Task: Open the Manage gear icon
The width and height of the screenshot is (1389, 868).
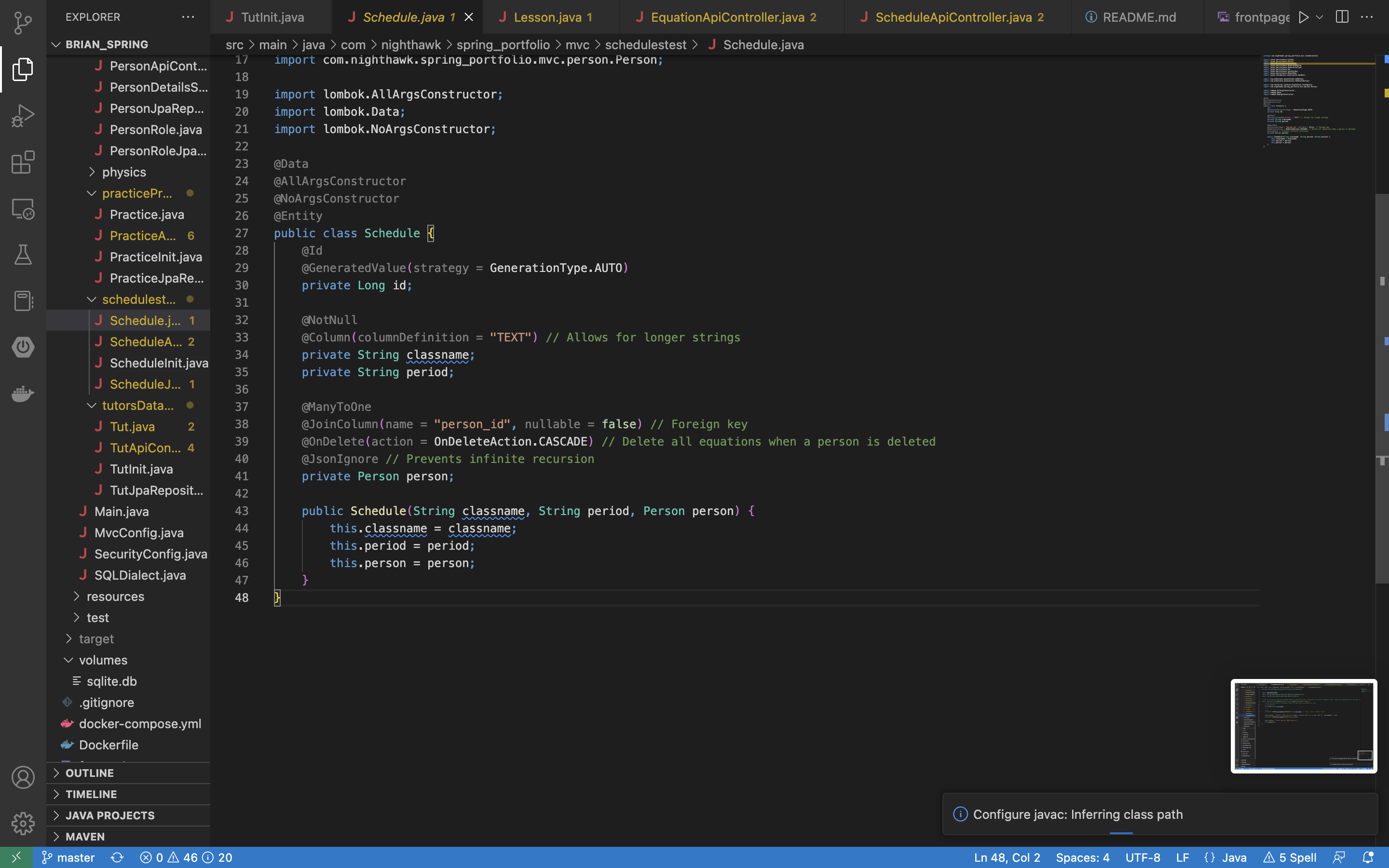Action: pyautogui.click(x=23, y=823)
